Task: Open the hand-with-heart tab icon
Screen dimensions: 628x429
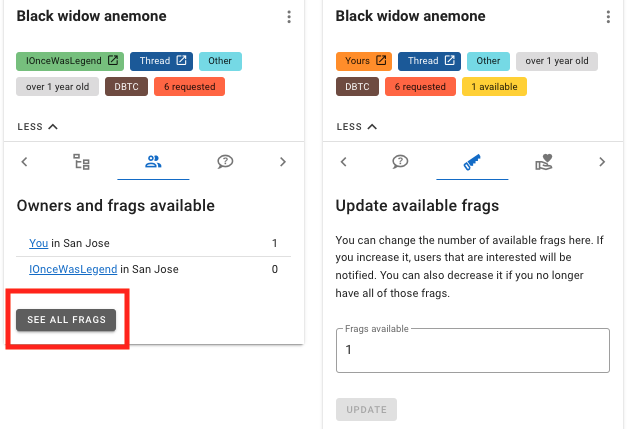Action: pyautogui.click(x=544, y=161)
